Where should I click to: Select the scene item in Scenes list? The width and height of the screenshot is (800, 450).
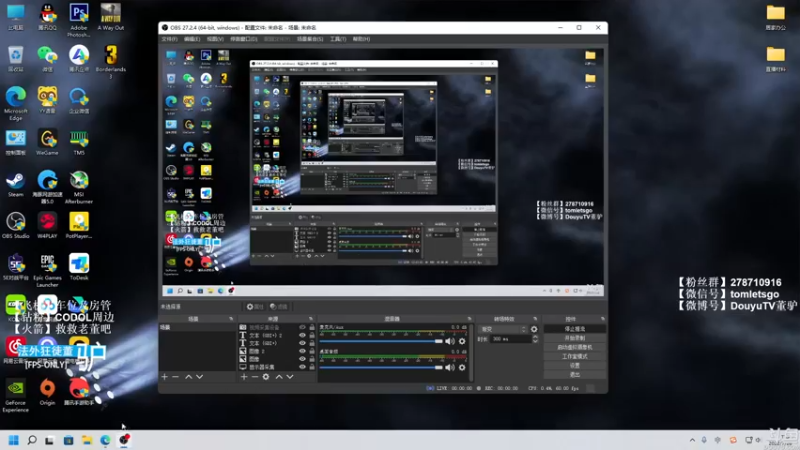coord(197,328)
